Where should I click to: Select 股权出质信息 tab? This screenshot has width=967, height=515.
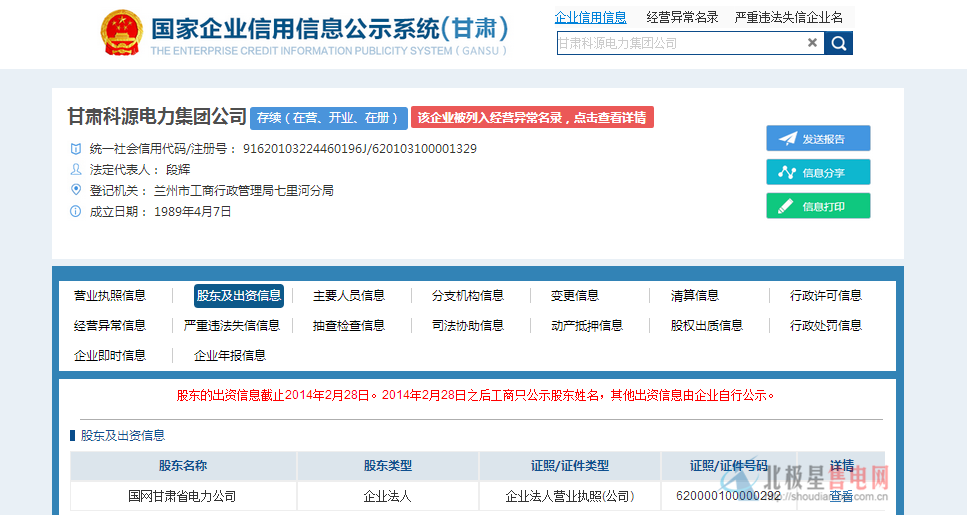click(706, 326)
